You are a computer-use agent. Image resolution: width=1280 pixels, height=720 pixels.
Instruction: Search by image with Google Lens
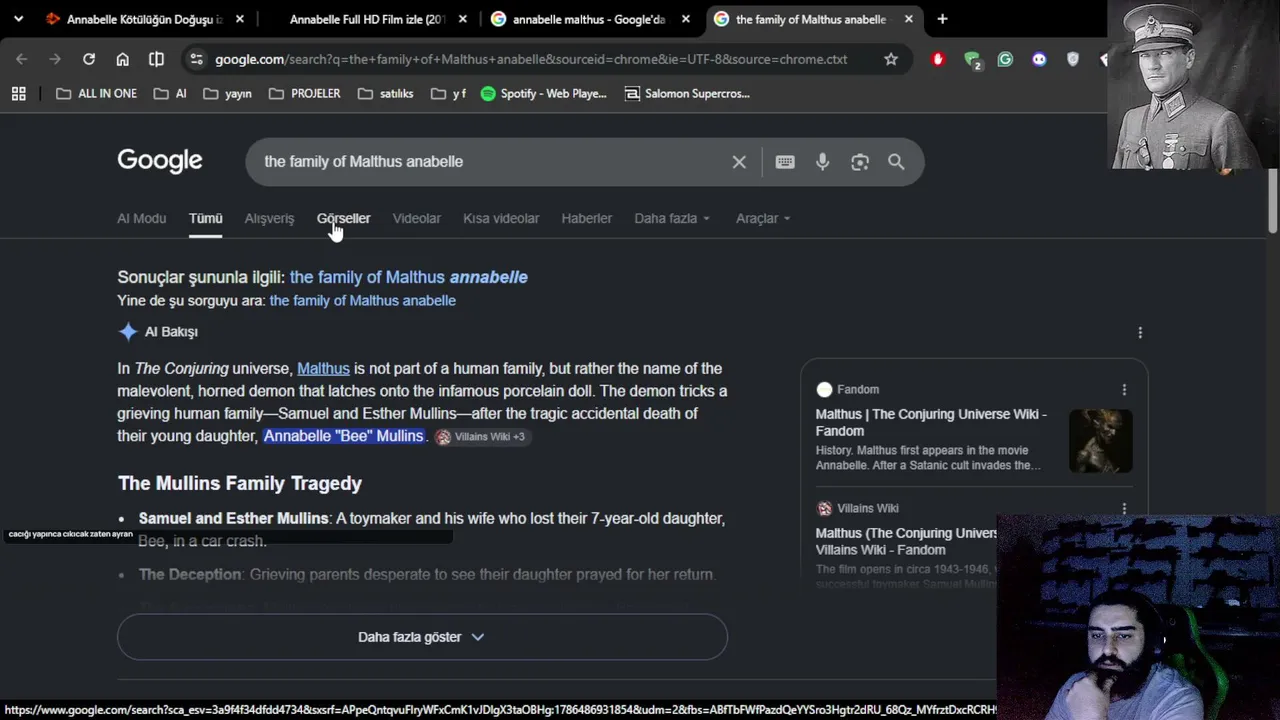coord(860,162)
